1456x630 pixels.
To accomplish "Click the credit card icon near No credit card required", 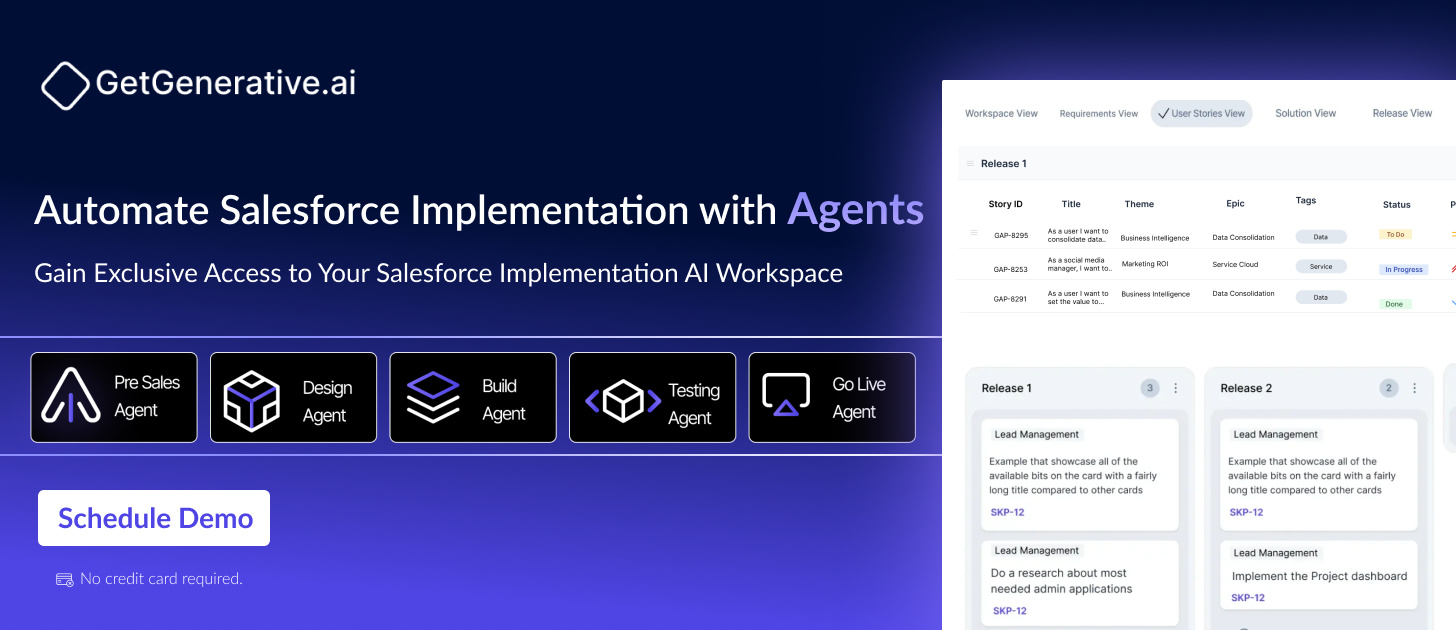I will click(x=64, y=579).
